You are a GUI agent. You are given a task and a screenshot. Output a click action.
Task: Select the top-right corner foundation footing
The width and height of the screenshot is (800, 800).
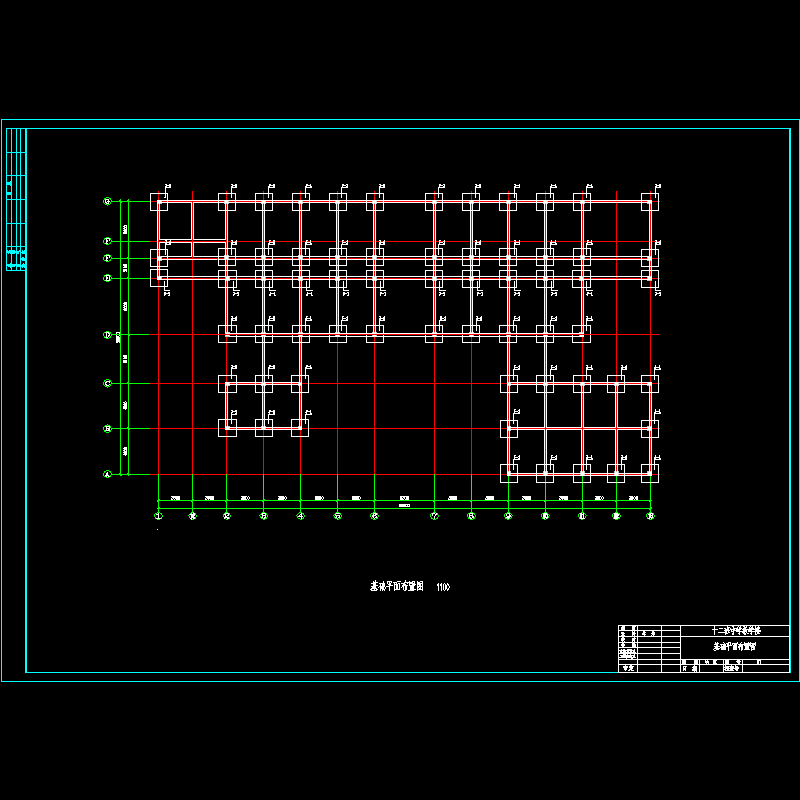point(650,202)
